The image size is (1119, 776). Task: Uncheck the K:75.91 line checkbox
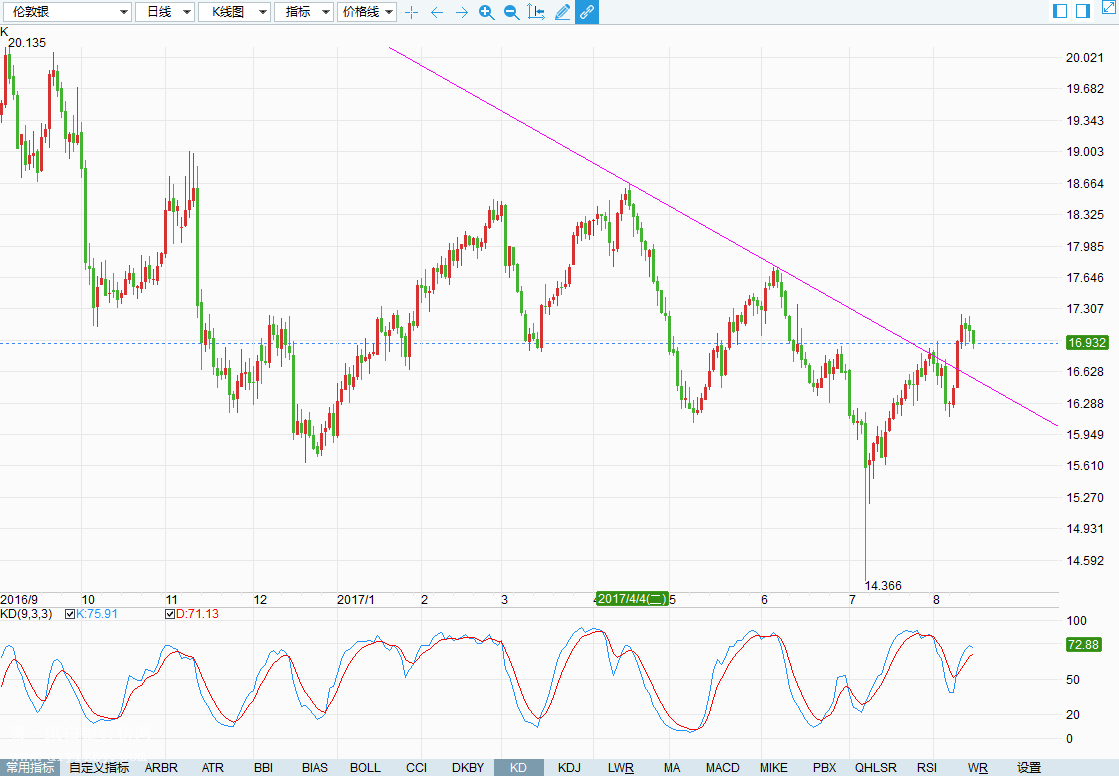70,614
